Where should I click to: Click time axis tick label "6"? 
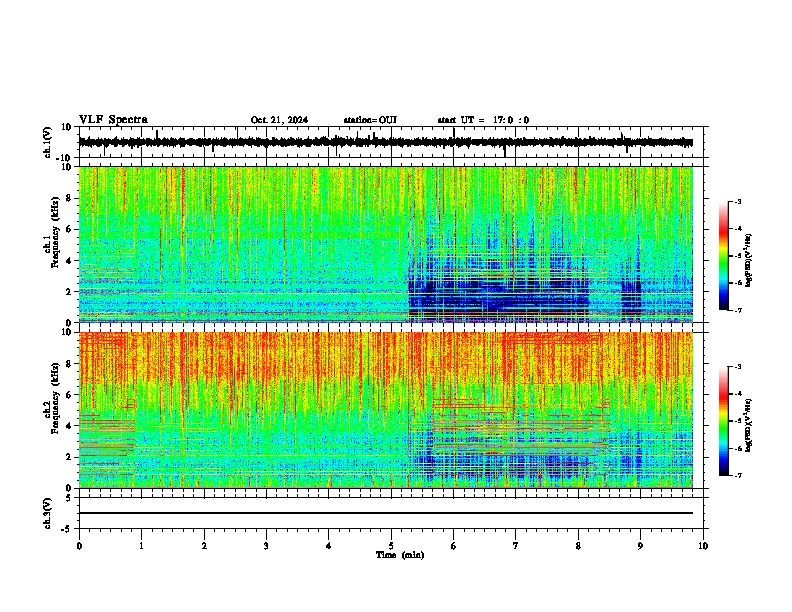pos(454,546)
